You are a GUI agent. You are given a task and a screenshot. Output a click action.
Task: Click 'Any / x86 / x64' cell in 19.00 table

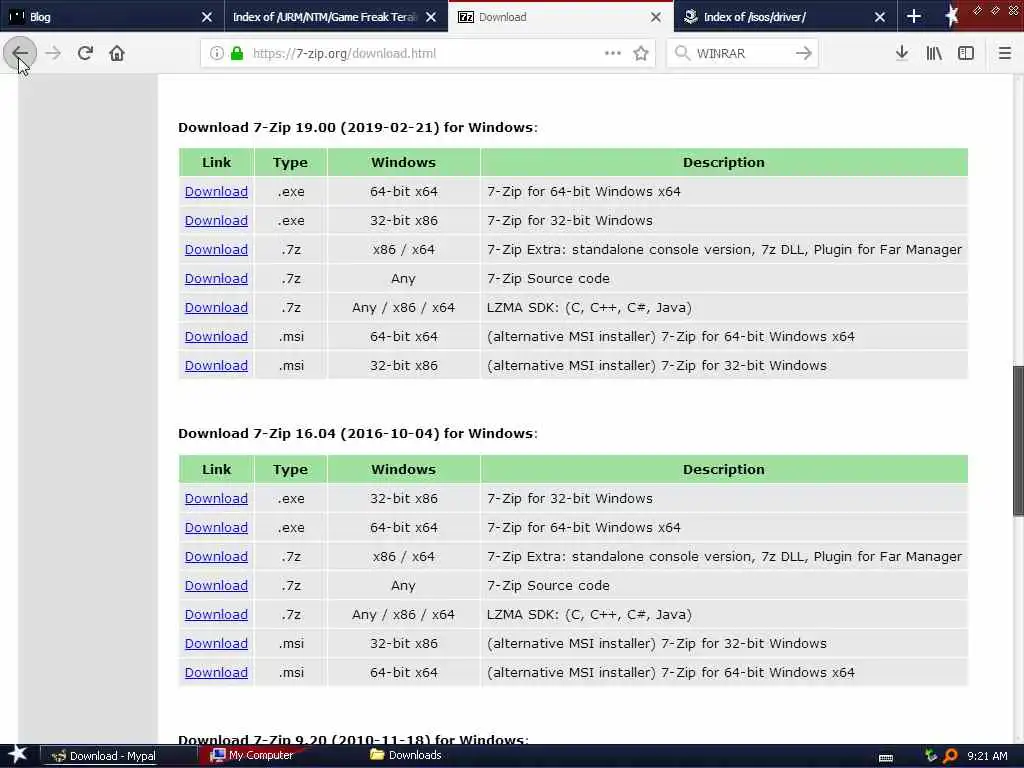point(403,307)
